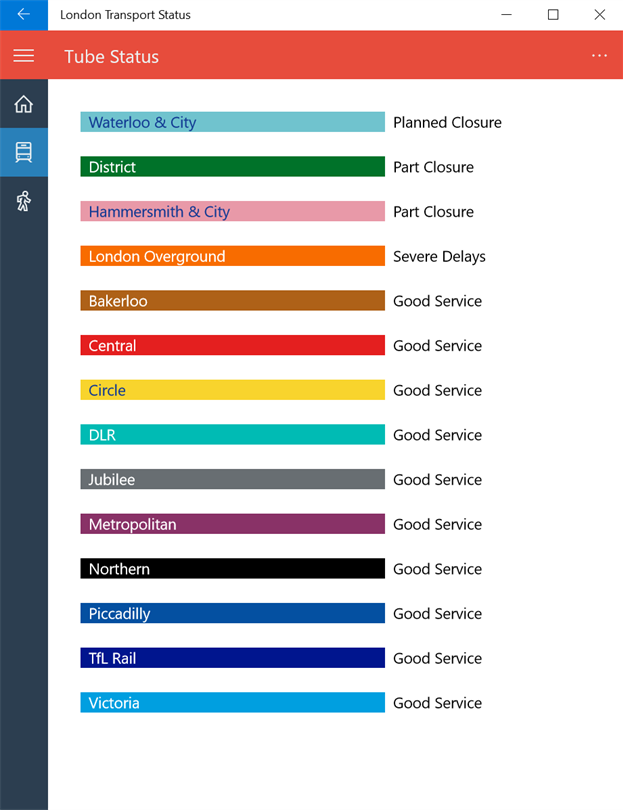The image size is (623, 810).
Task: Go to the Home page icon
Action: click(x=23, y=104)
